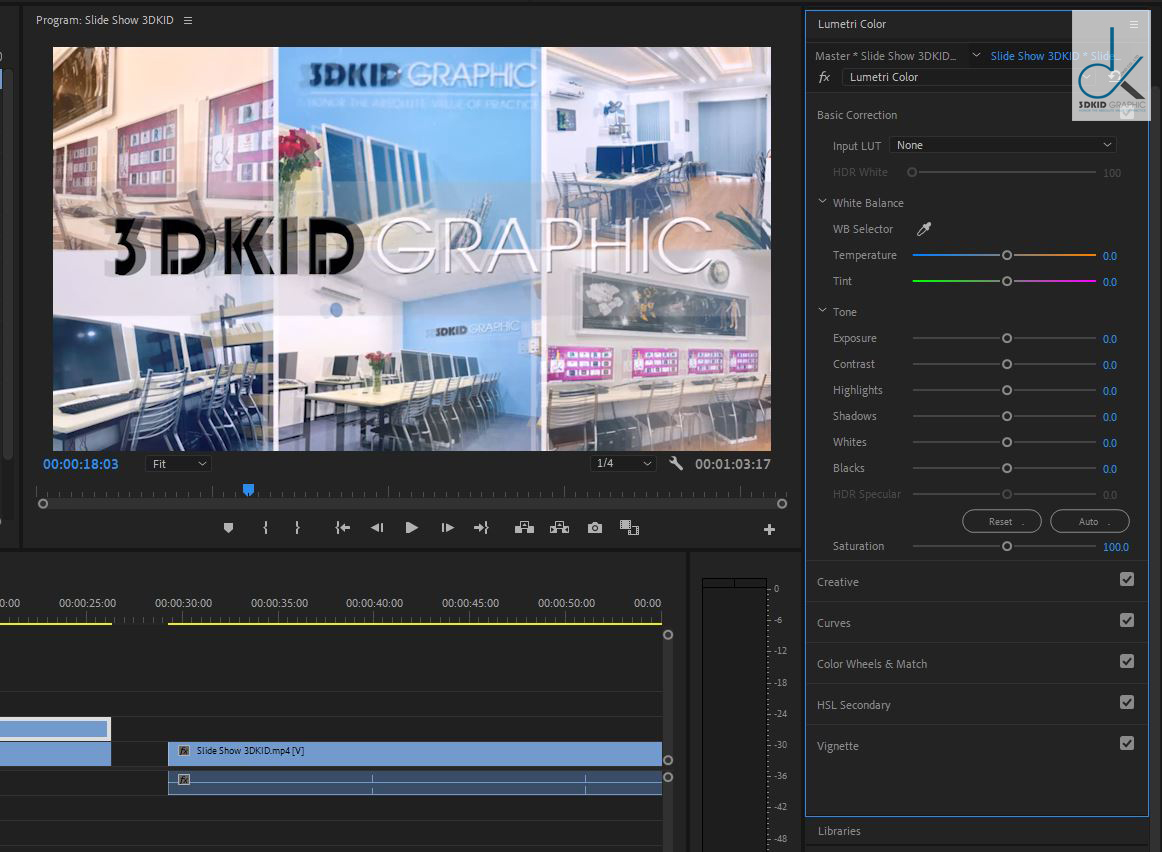Open Program monitor settings wrench
Viewport: 1162px width, 852px height.
click(x=675, y=463)
